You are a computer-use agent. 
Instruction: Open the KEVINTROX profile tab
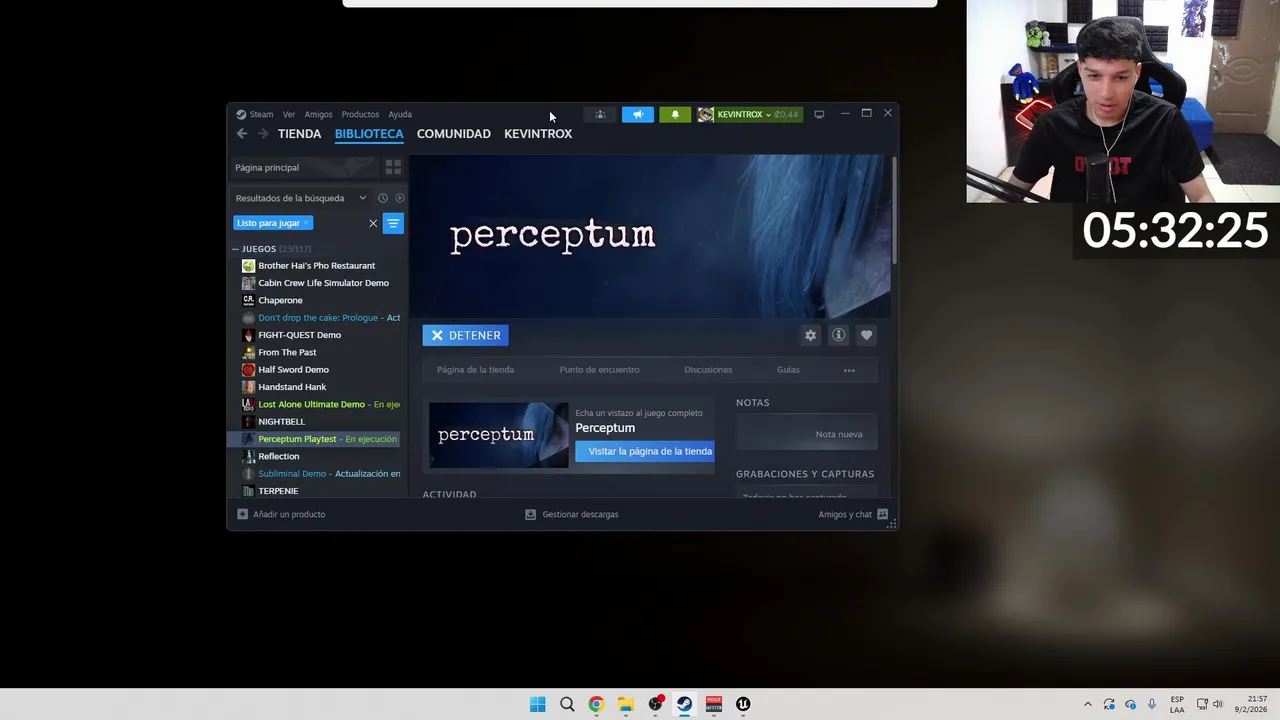[x=538, y=134]
